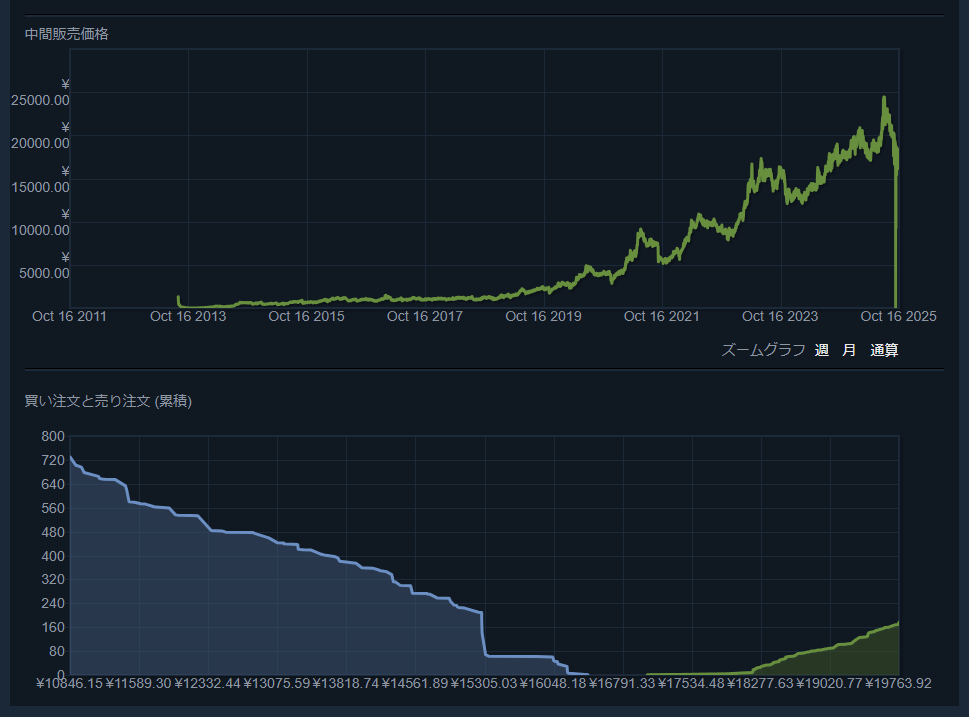
Task: Select the Oct 16 2015 date marker
Action: coord(306,317)
